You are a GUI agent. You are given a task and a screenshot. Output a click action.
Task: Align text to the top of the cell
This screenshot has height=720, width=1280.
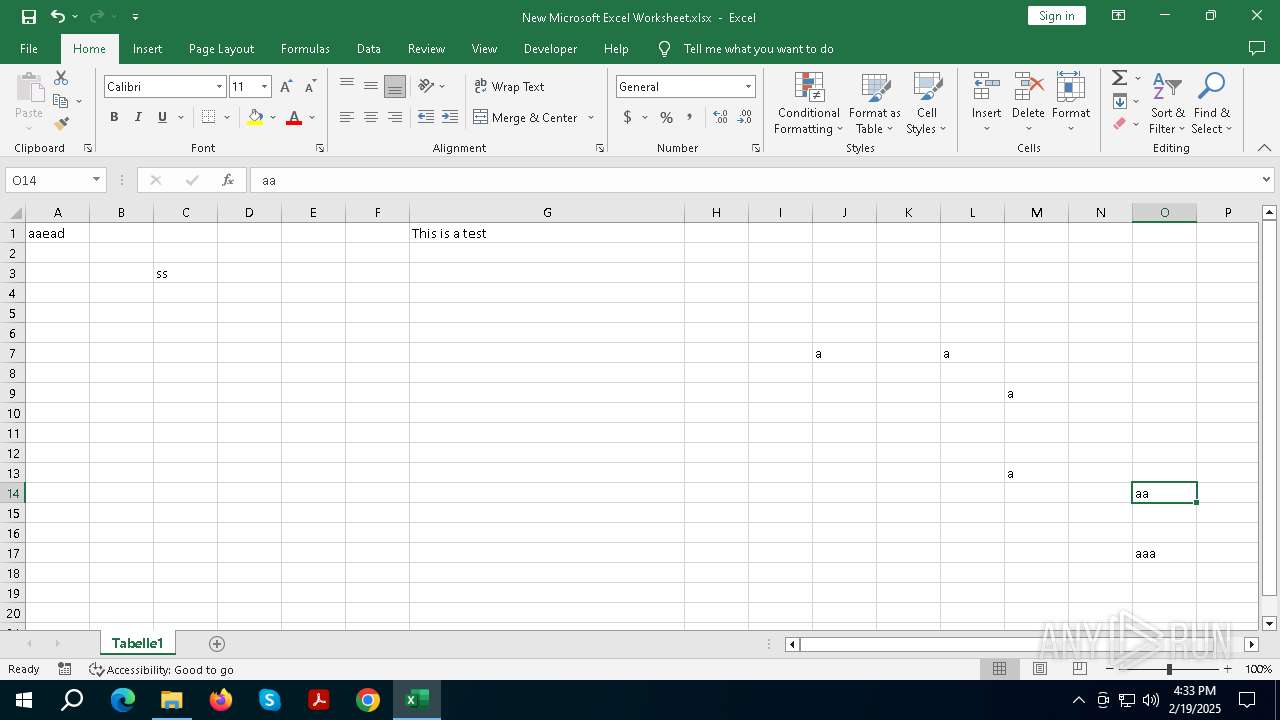point(347,86)
